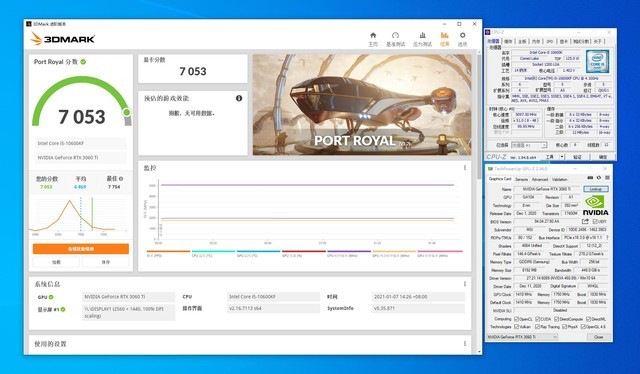This screenshot has width=640, height=374.
Task: Click the Intel Core i5 badge in CPU-Z
Action: (x=597, y=62)
